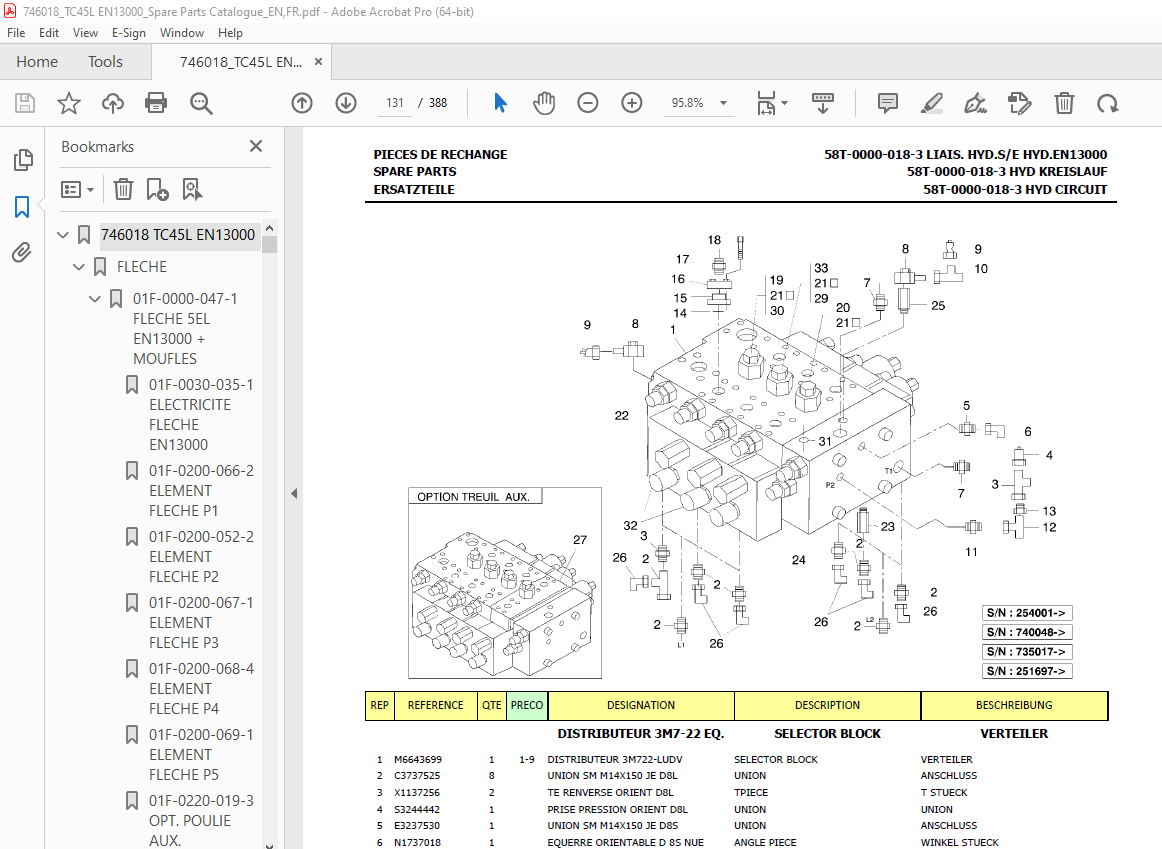Open page thumbnails panel icon
Image resolution: width=1162 pixels, height=849 pixels.
click(x=23, y=159)
